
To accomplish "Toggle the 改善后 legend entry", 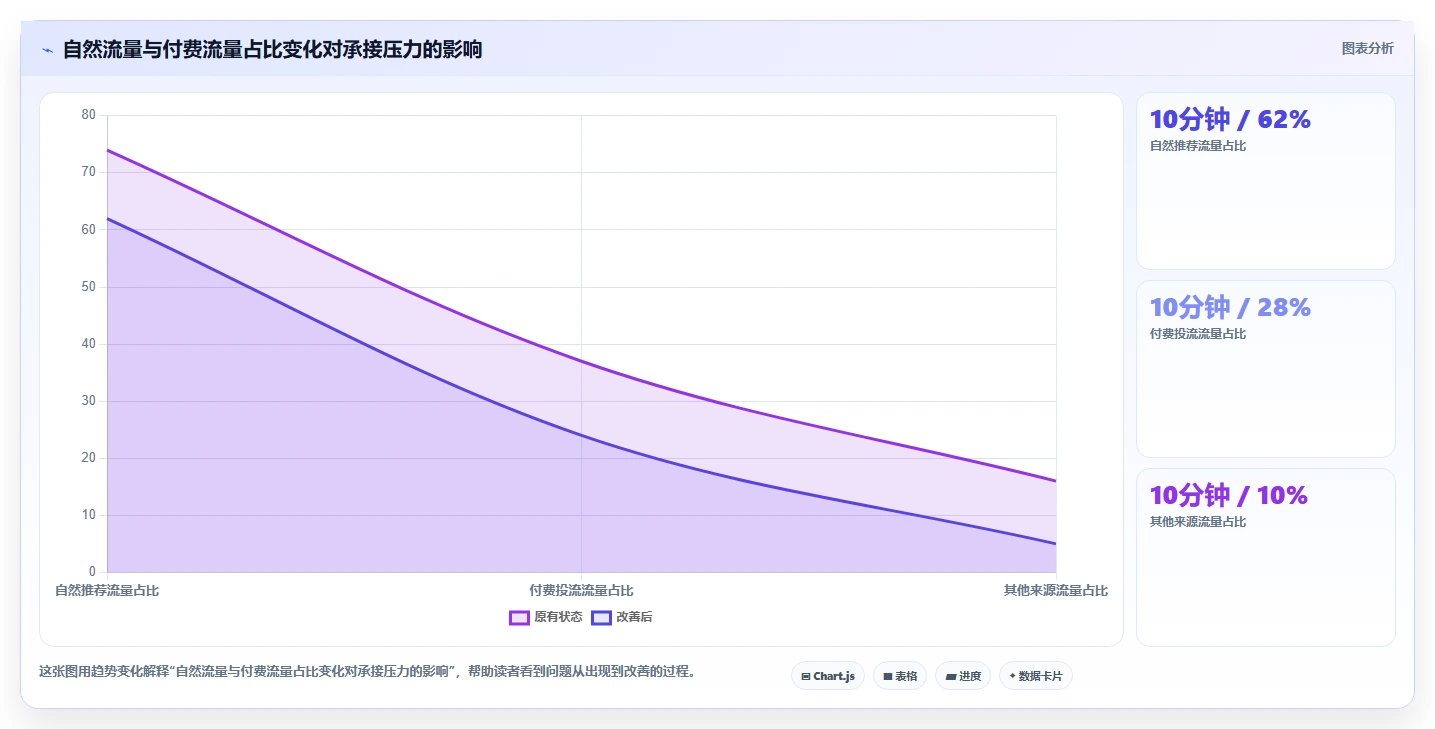I will coord(621,617).
